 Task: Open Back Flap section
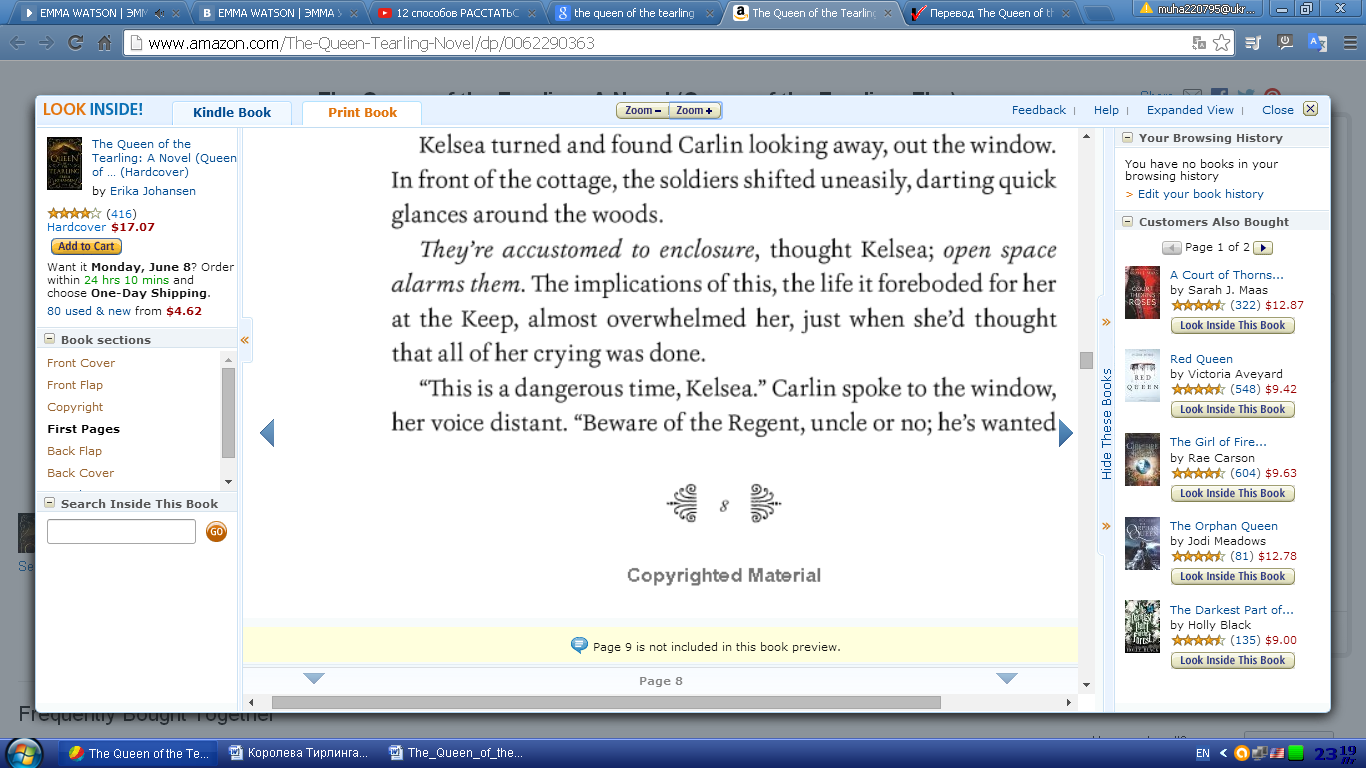[75, 451]
